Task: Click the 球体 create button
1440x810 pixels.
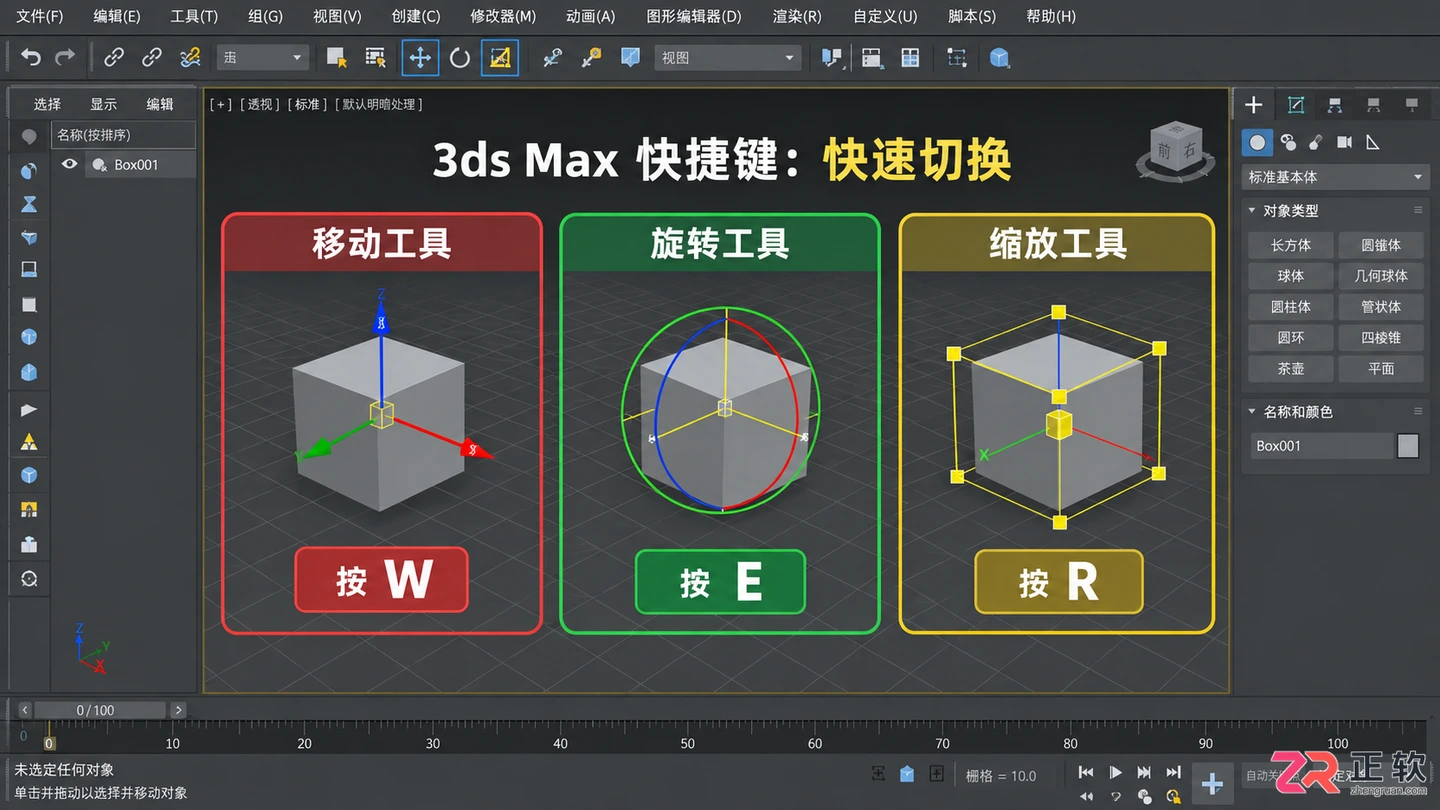Action: click(1291, 276)
